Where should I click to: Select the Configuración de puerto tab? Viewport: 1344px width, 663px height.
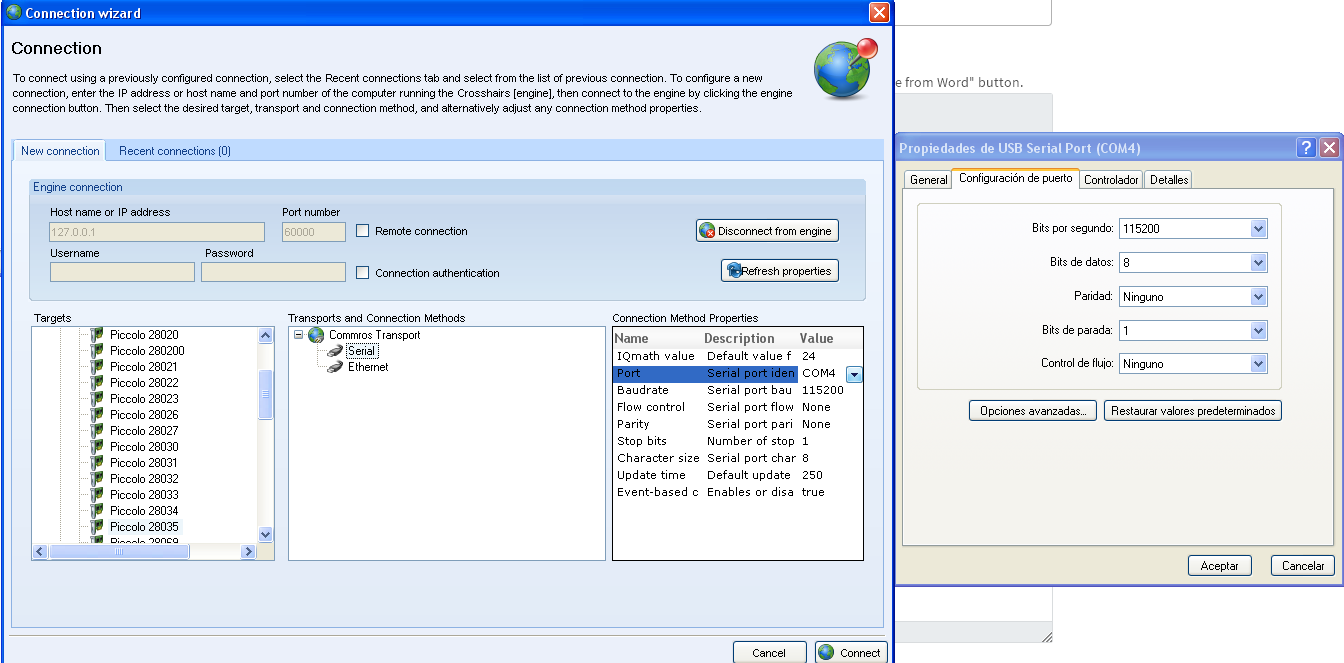1015,178
